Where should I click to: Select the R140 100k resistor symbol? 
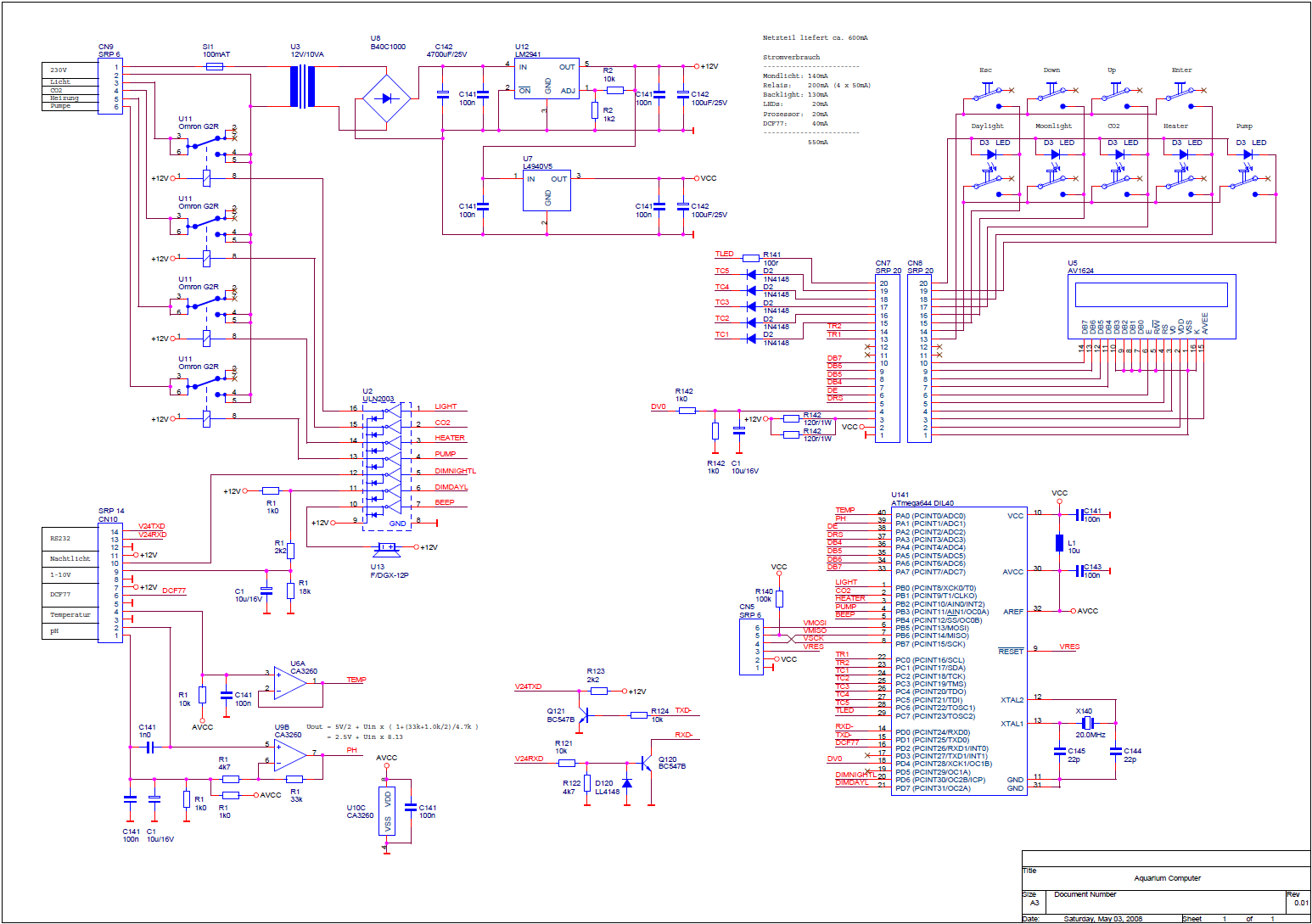779,599
